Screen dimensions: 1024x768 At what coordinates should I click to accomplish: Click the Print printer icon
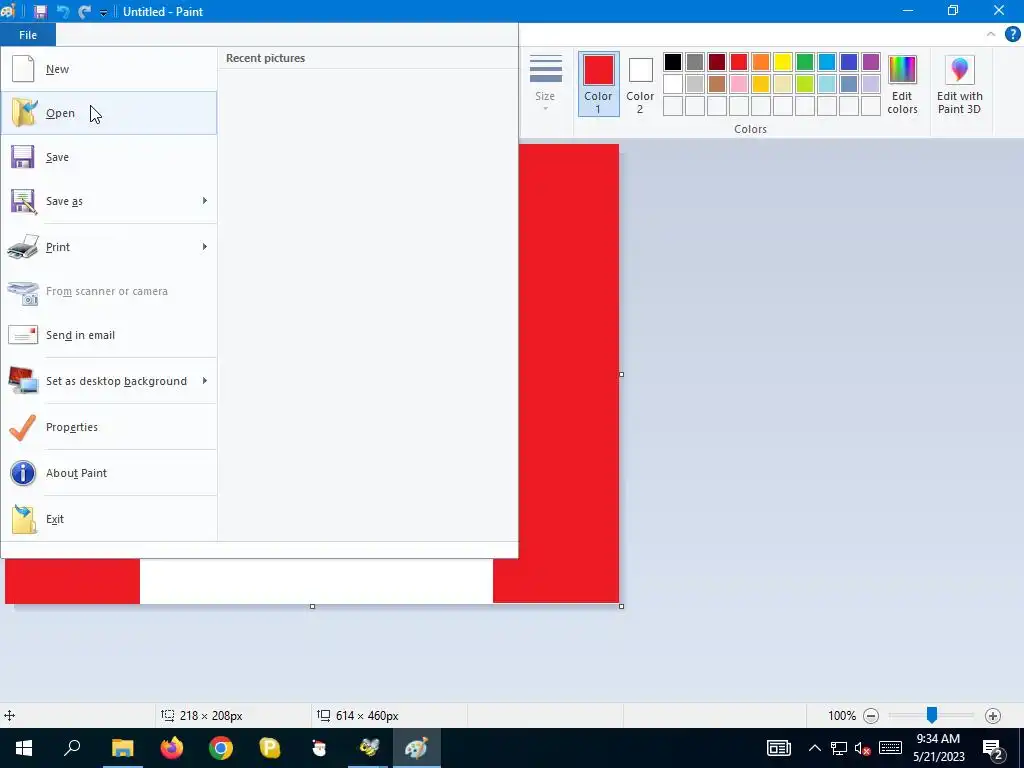click(23, 247)
